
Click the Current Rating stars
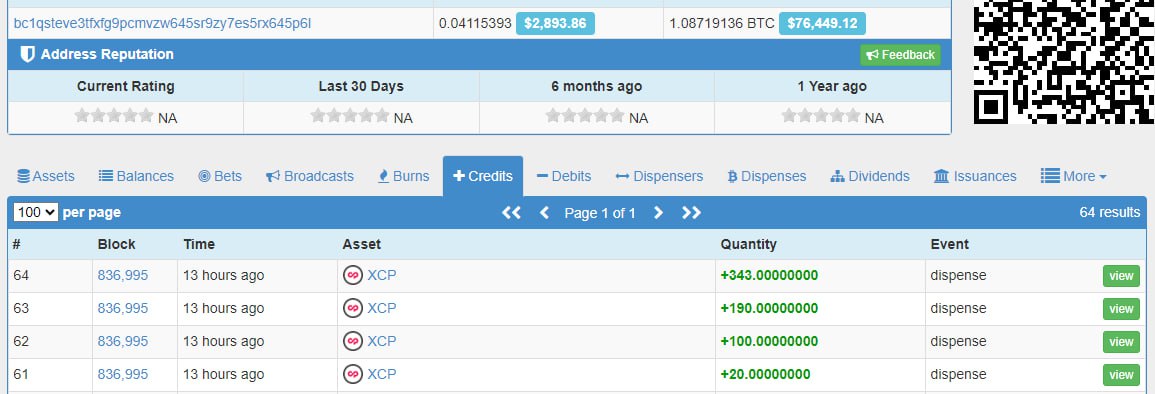[x=114, y=116]
